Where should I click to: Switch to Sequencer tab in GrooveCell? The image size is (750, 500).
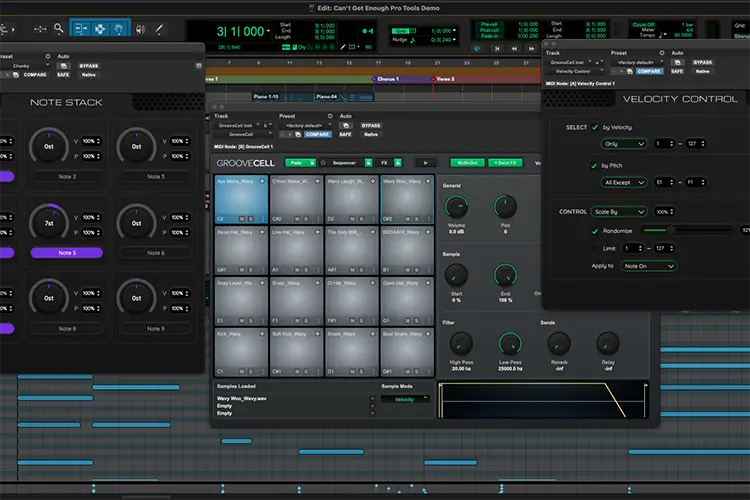point(343,163)
